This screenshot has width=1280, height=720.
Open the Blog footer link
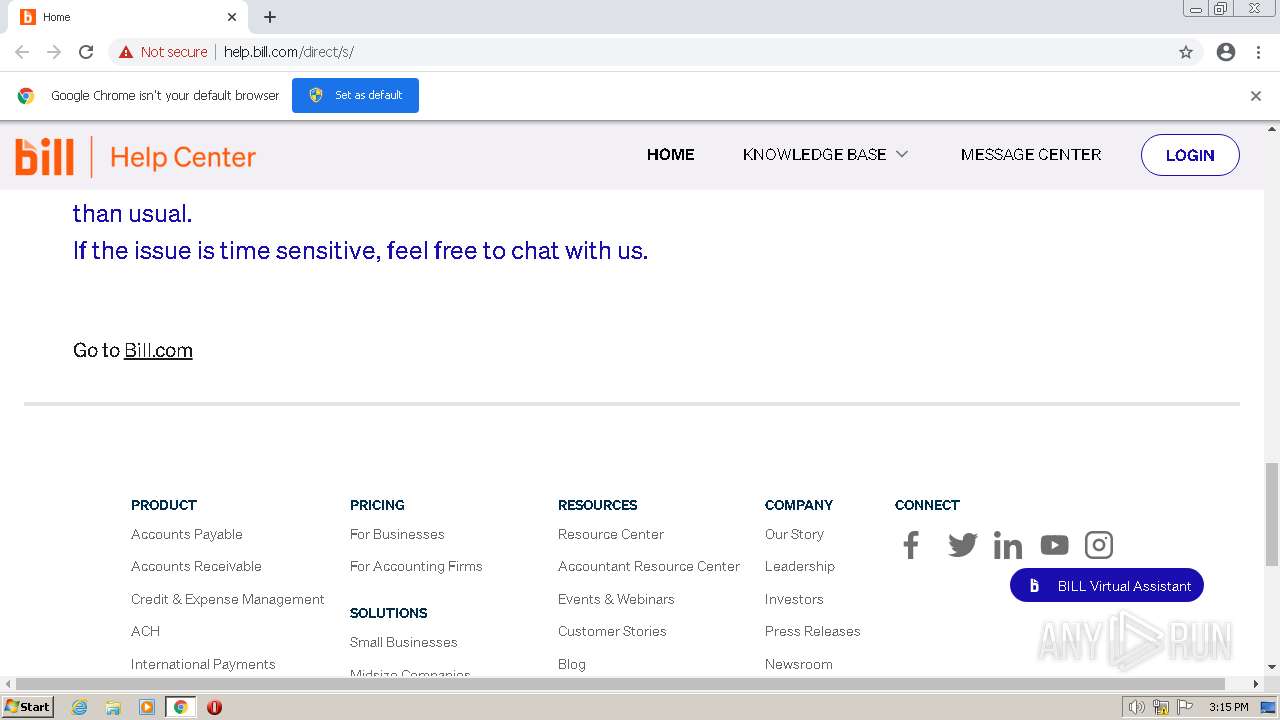572,664
